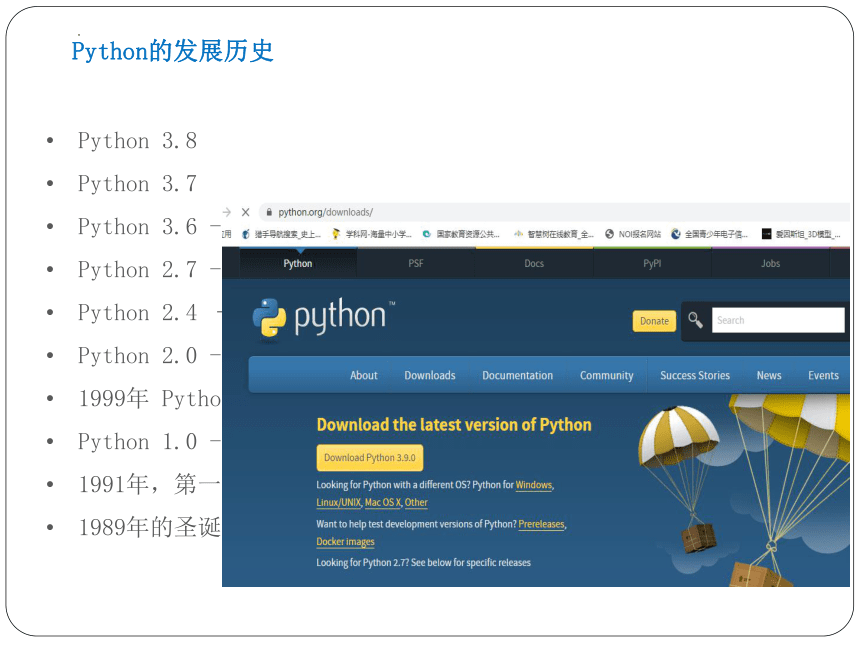Click the heading Download the latest version of Python
Viewport: 860px width, 645px height.
pyautogui.click(x=454, y=425)
